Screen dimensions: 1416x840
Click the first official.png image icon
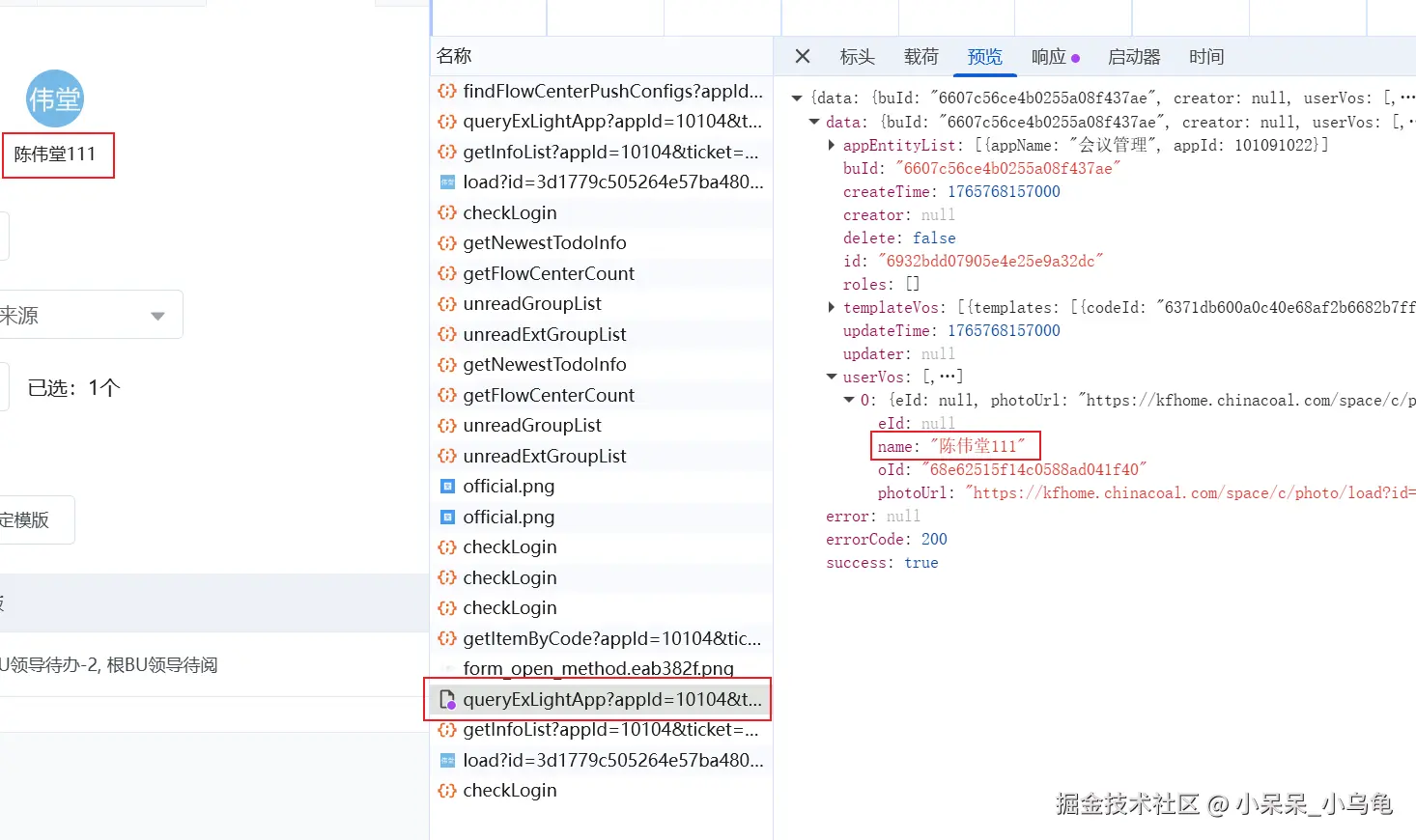[447, 487]
